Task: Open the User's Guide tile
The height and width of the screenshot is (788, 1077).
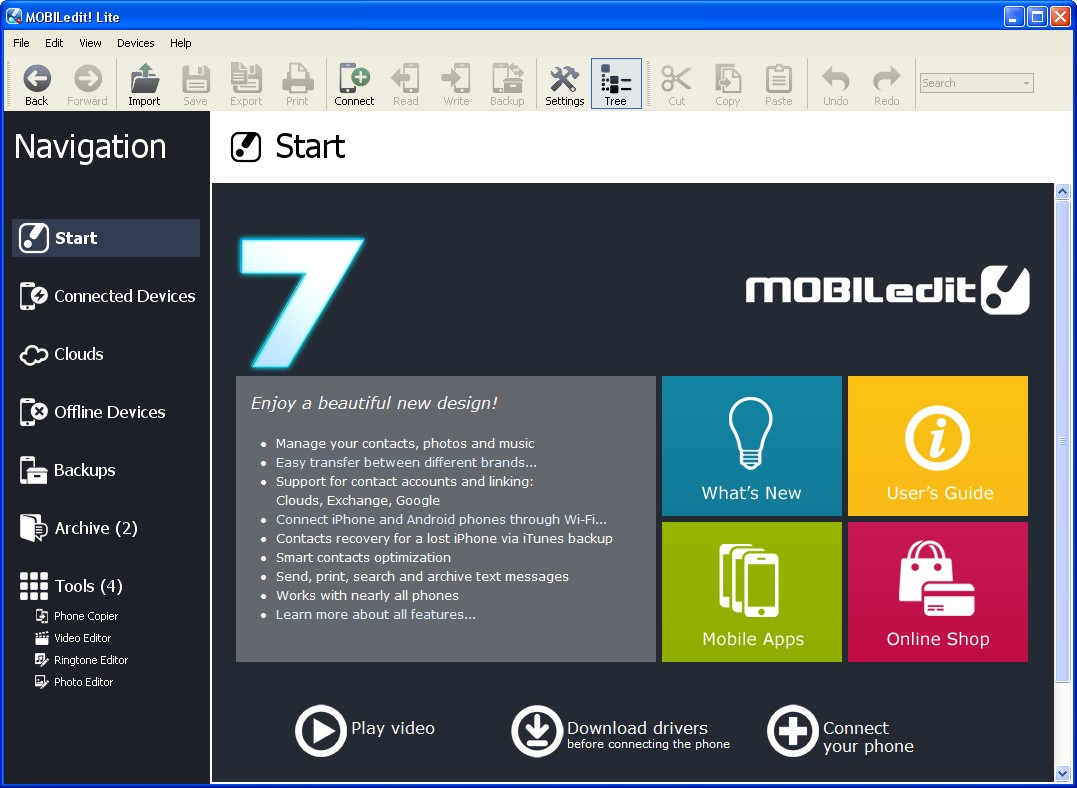Action: point(938,446)
